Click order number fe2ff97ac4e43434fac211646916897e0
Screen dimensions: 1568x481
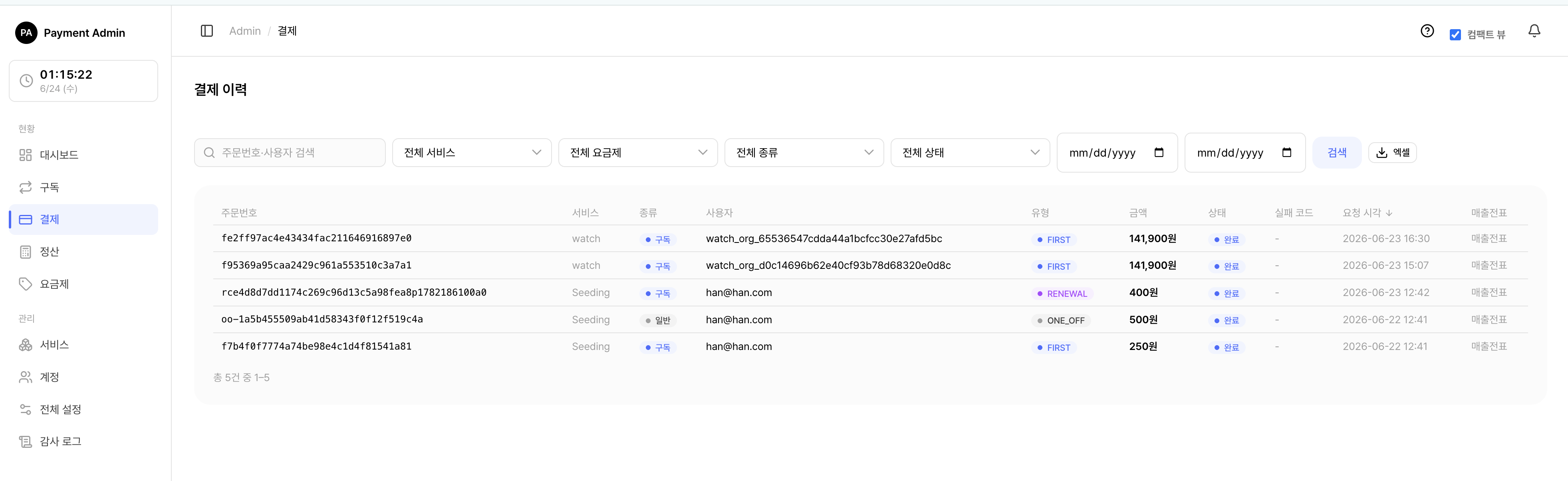pos(317,239)
